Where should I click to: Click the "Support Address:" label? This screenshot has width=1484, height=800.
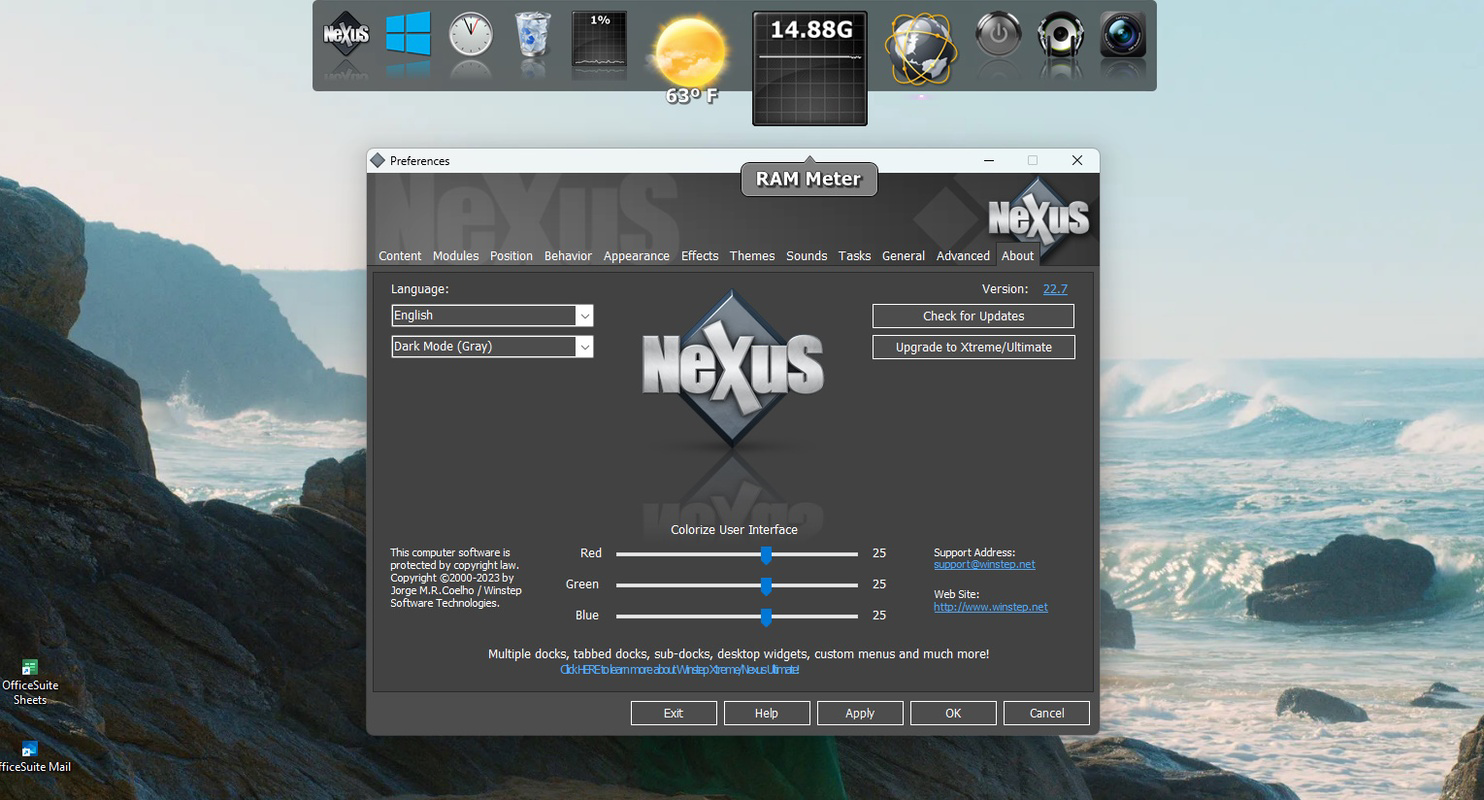pyautogui.click(x=974, y=552)
